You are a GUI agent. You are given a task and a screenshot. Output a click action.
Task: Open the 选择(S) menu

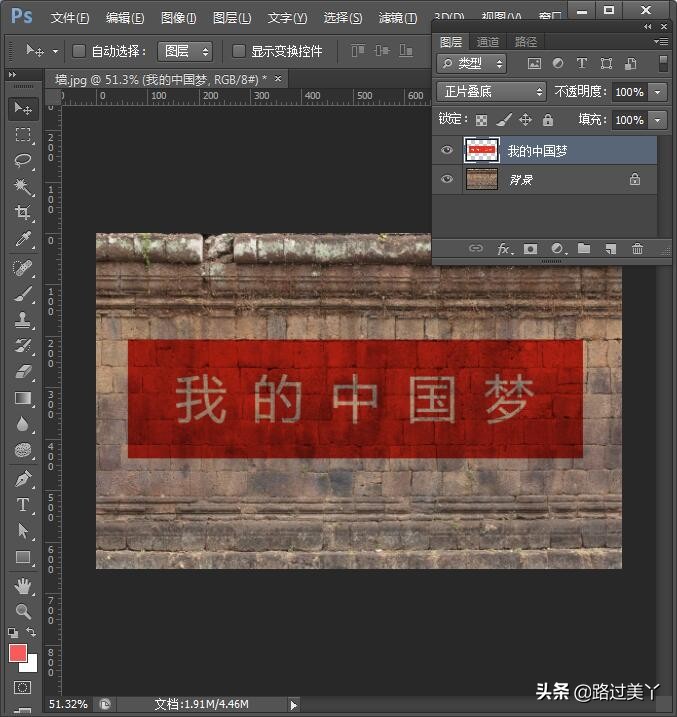tap(343, 18)
